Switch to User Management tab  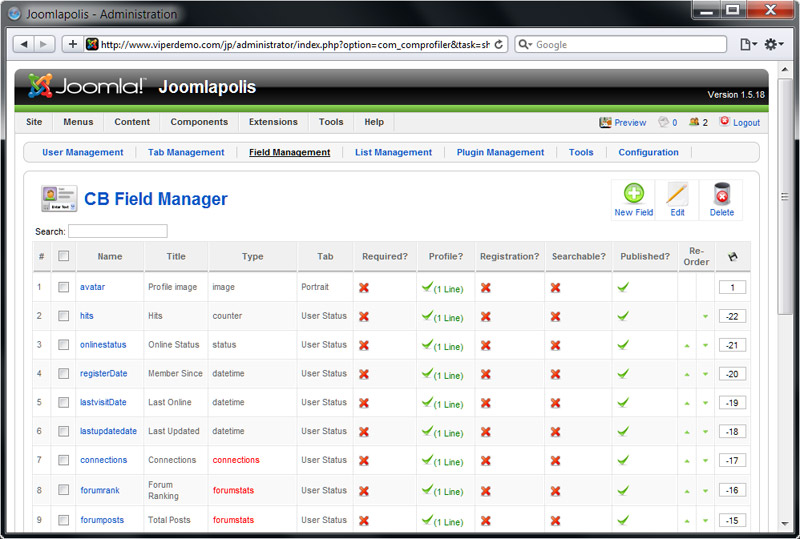[83, 152]
